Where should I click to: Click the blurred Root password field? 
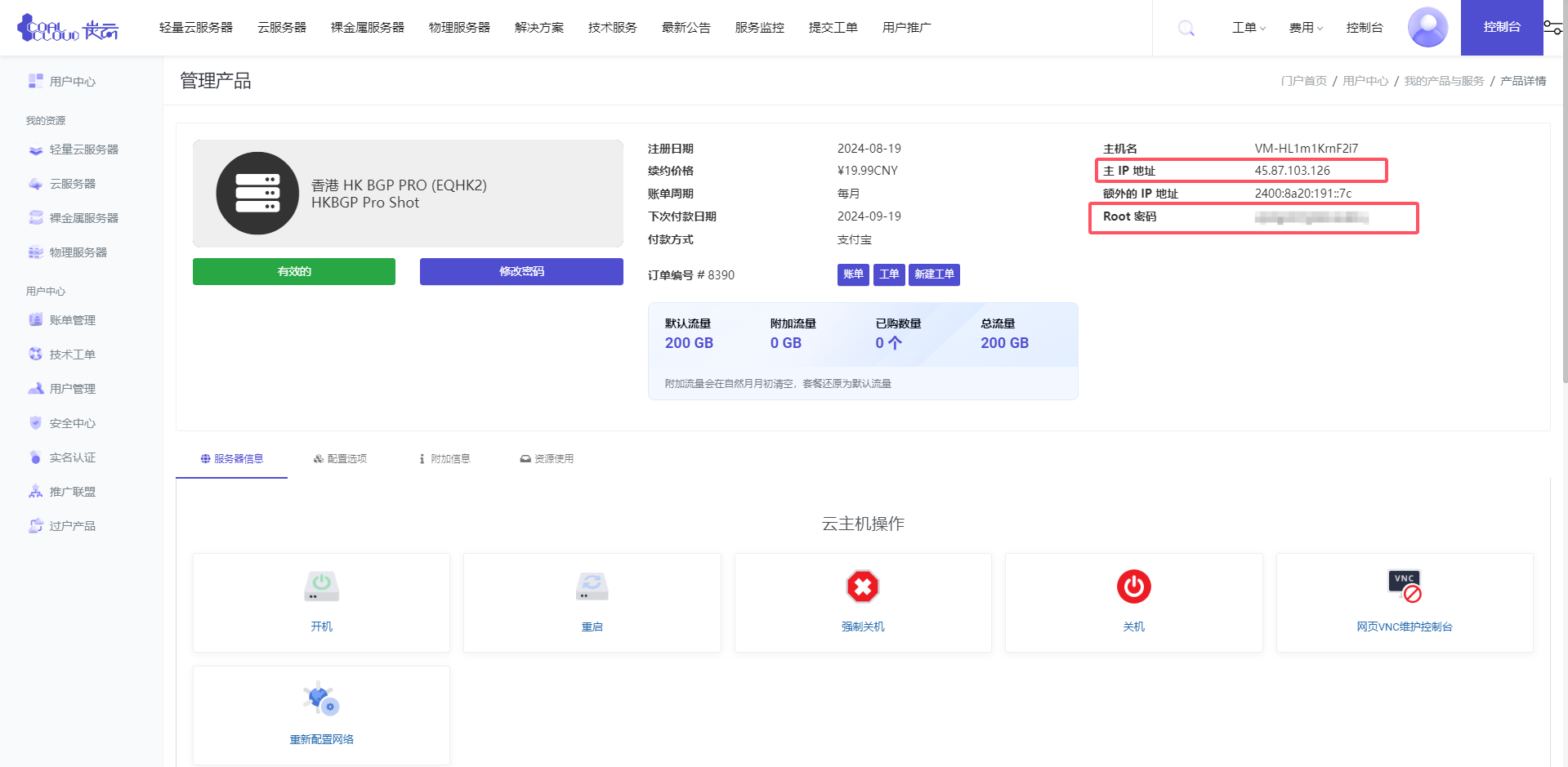(1311, 217)
